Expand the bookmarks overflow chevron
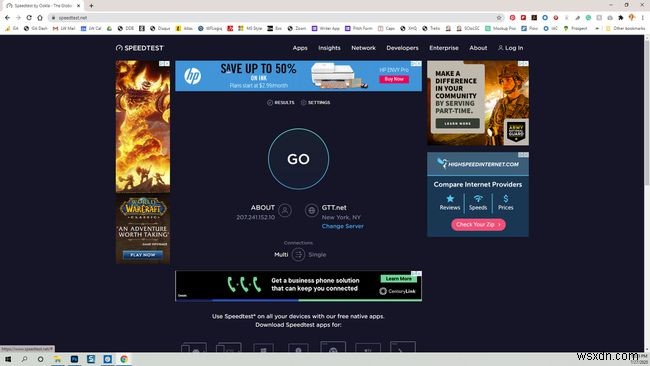The width and height of the screenshot is (650, 366). pos(597,28)
